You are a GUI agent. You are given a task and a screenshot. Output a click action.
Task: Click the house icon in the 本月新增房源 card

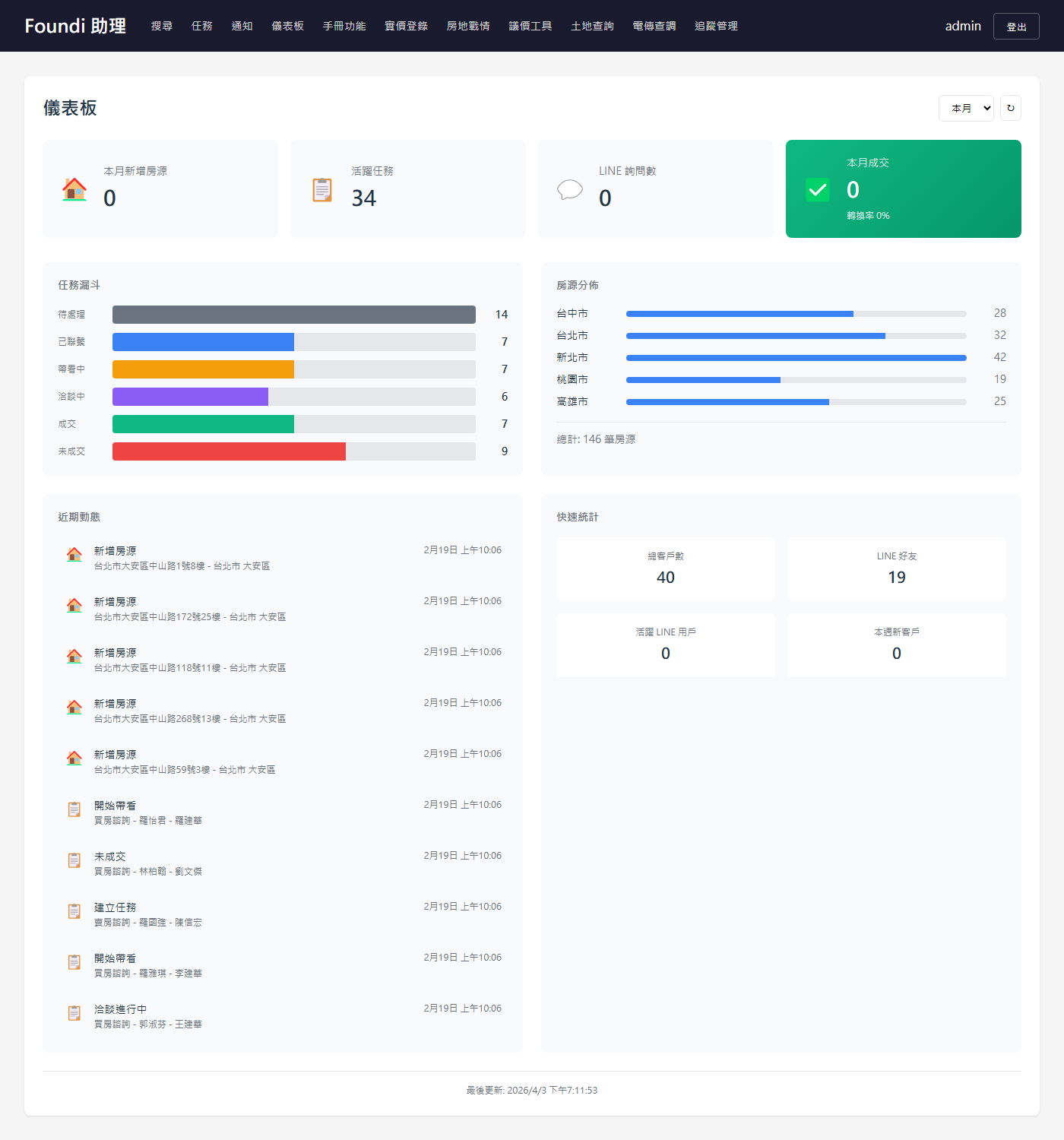(74, 189)
